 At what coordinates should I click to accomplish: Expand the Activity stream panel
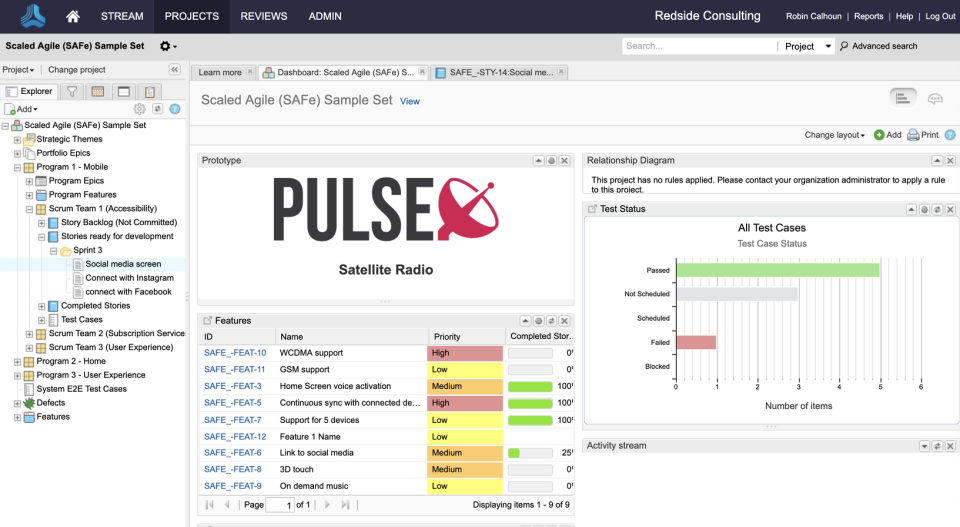click(x=924, y=446)
